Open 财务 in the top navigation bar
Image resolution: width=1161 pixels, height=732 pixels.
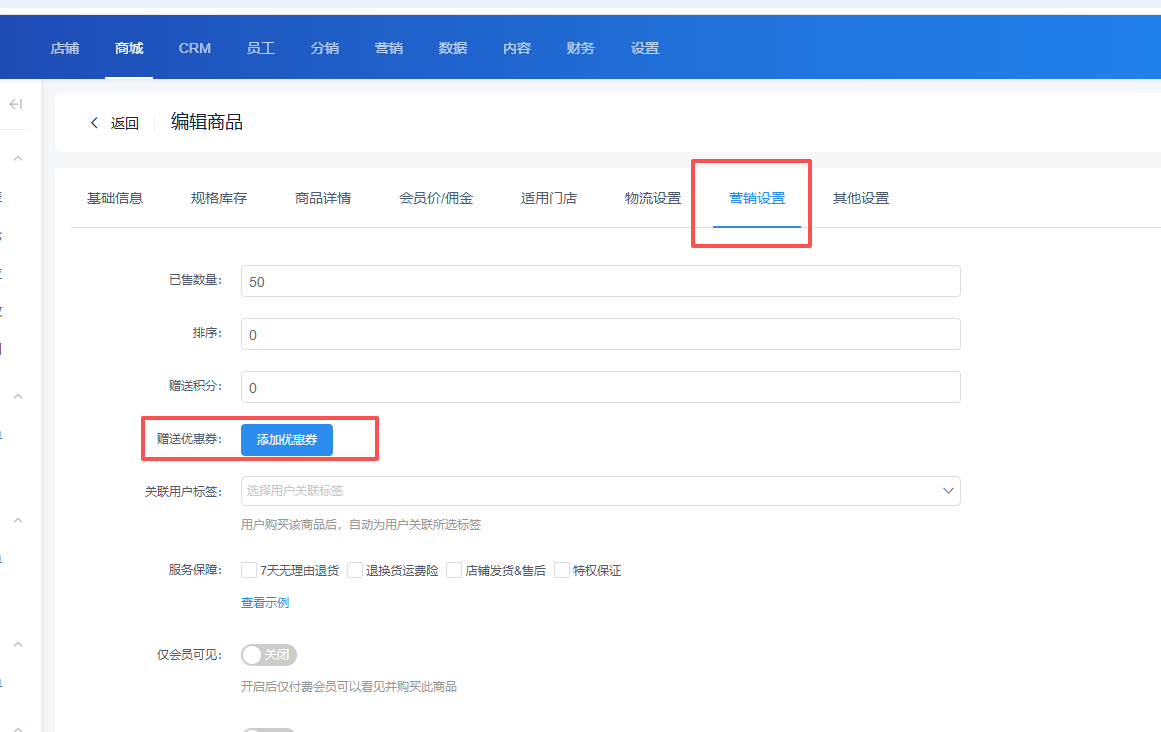581,48
